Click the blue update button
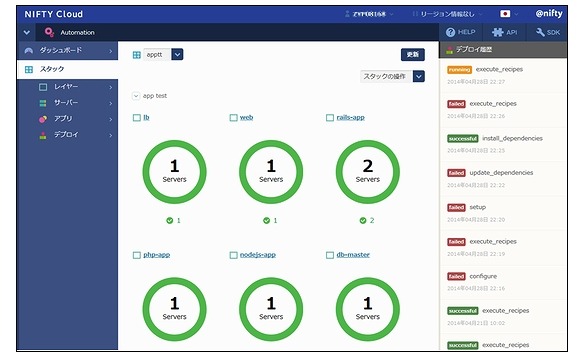 pos(413,55)
